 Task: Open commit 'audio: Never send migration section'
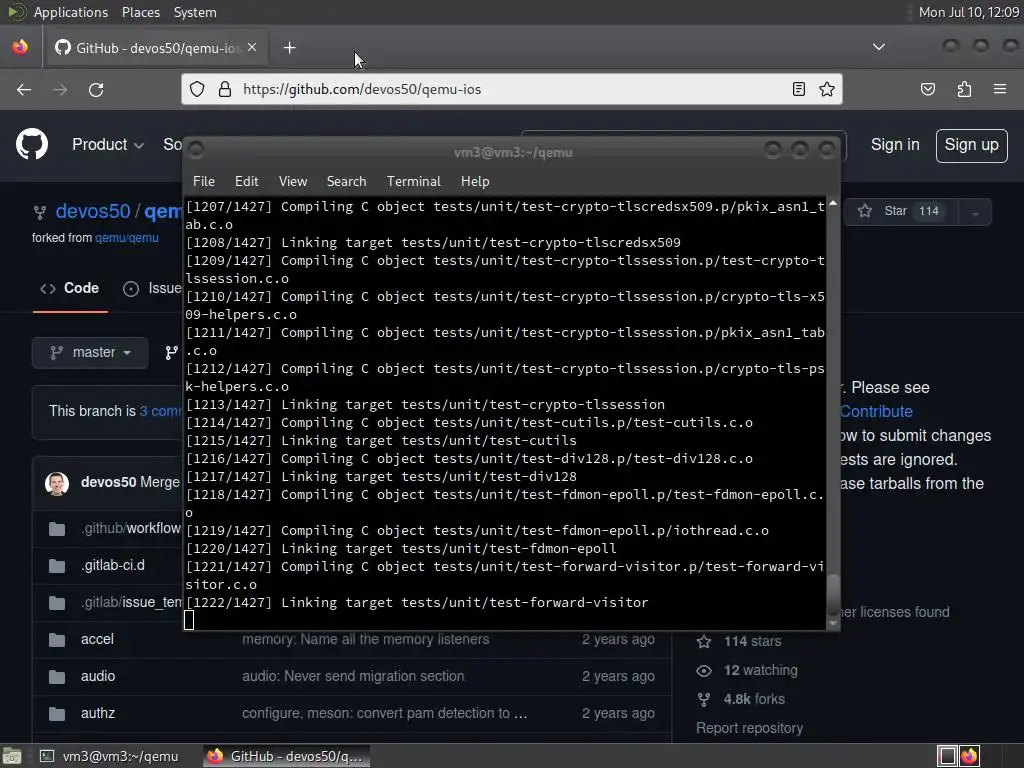(353, 676)
